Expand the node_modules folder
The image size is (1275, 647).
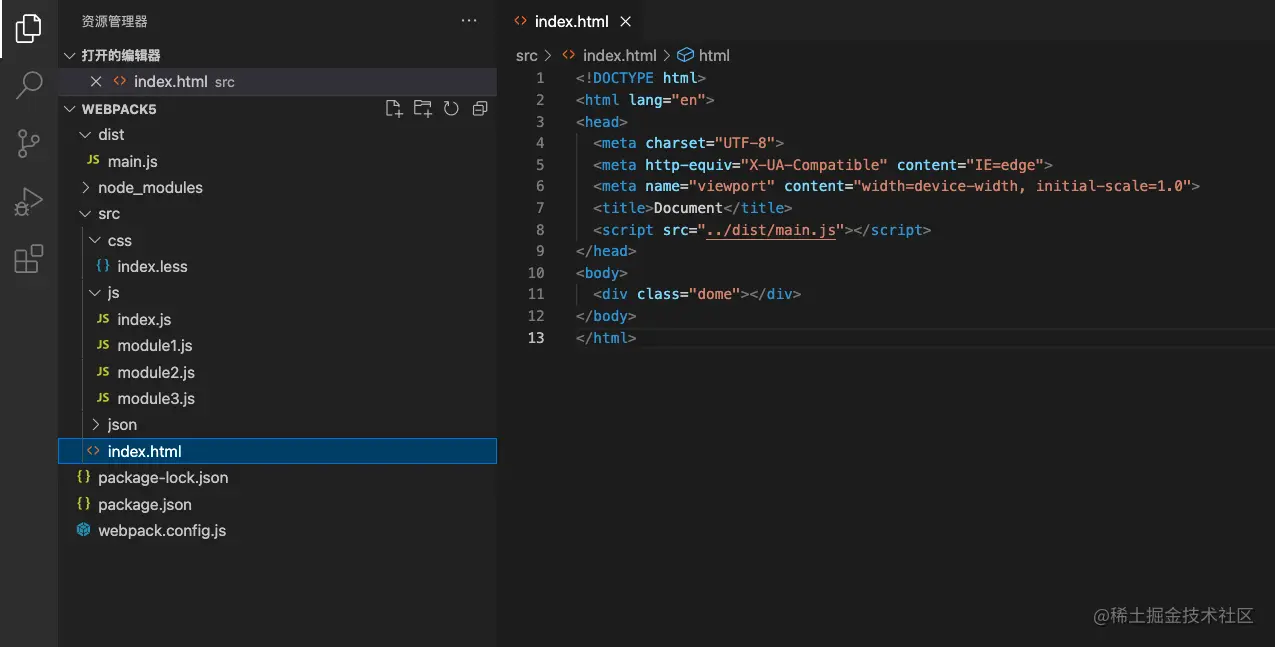point(277,188)
